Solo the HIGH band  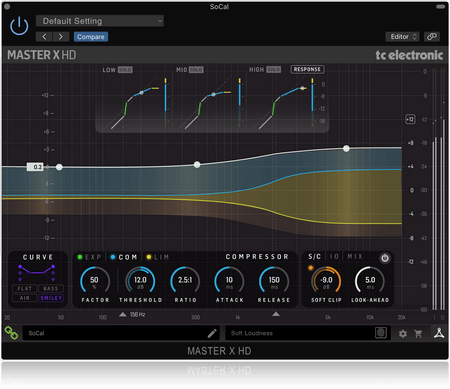[x=273, y=69]
